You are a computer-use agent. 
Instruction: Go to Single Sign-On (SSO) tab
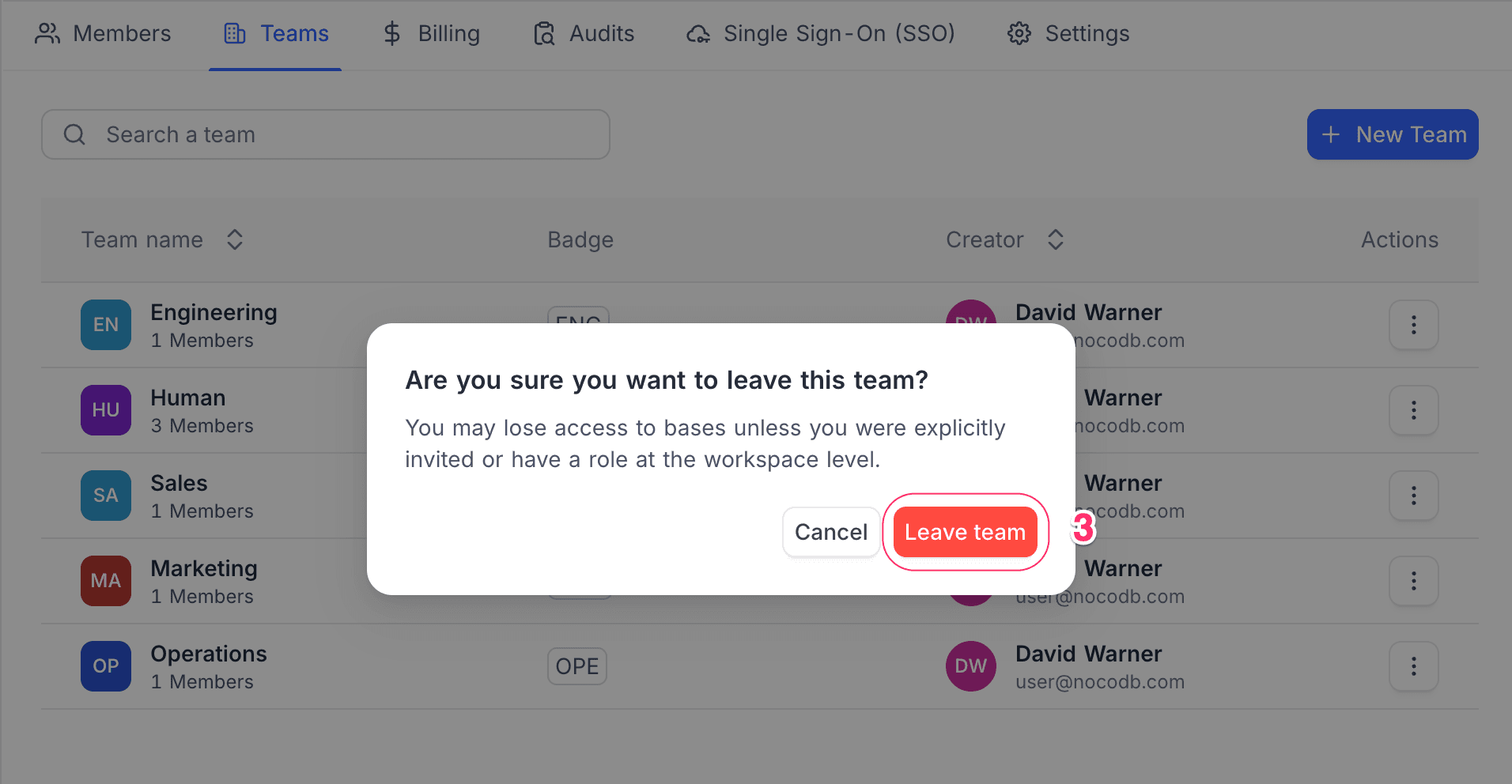click(821, 33)
